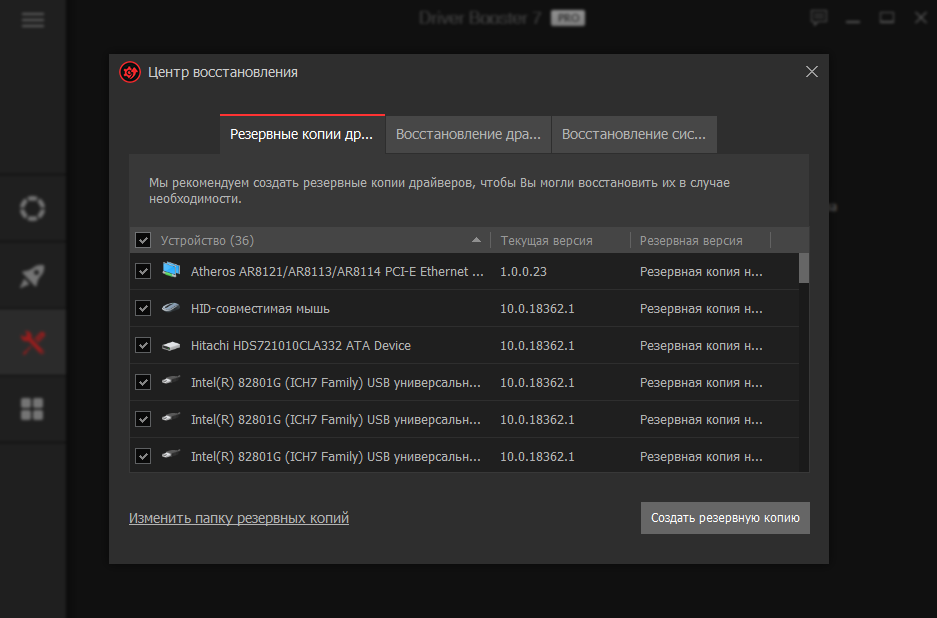Close the Центр восстановления dialog
This screenshot has width=937, height=618.
[x=811, y=72]
